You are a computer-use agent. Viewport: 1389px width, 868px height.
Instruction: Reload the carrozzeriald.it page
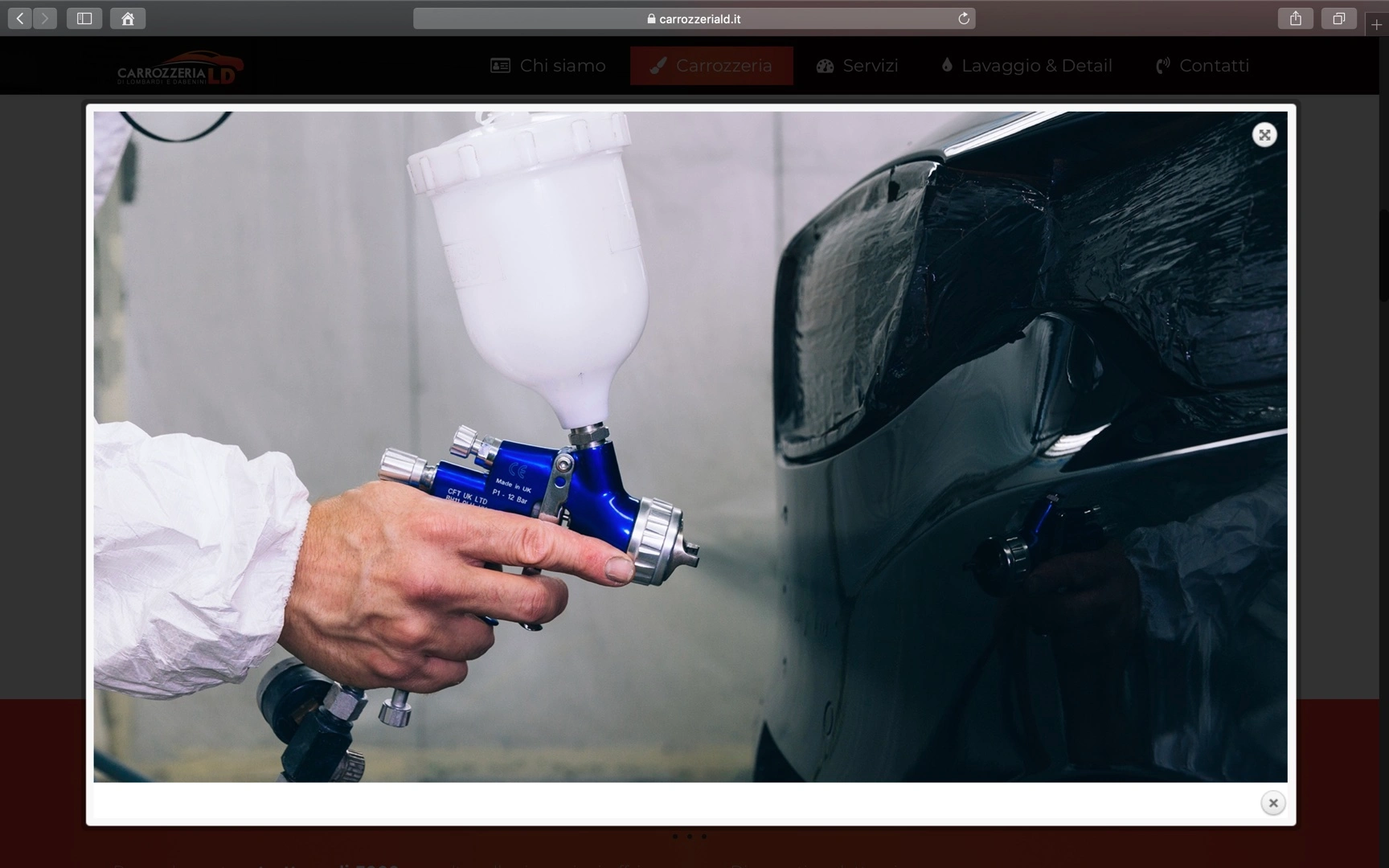click(x=964, y=18)
